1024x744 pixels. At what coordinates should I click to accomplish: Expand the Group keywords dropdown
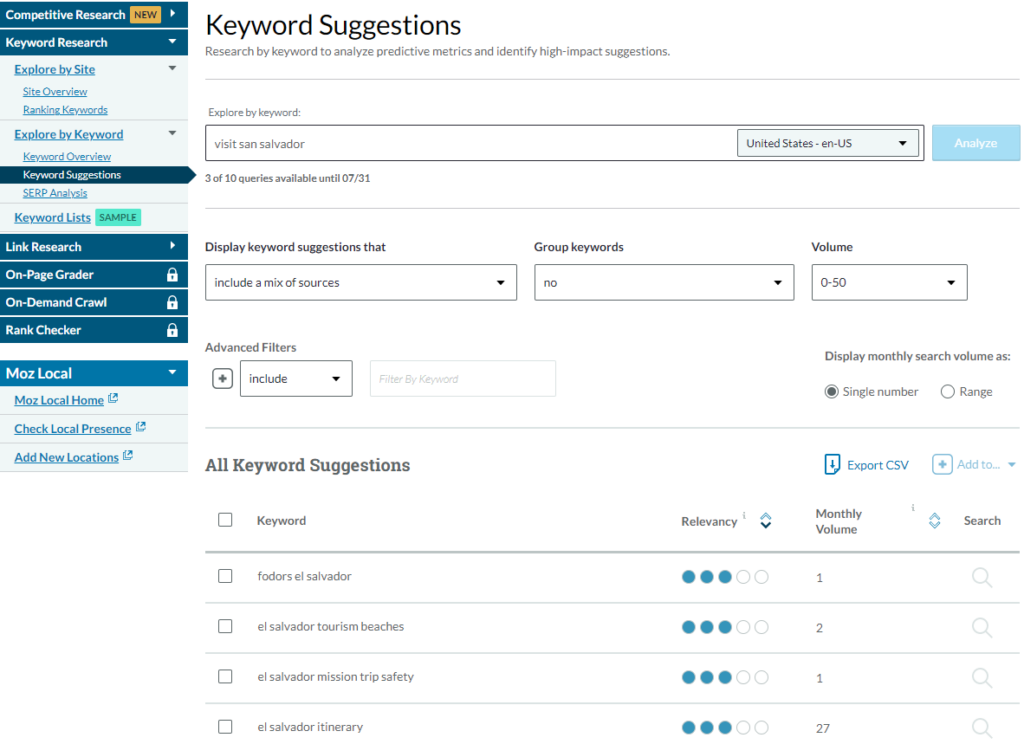click(663, 283)
